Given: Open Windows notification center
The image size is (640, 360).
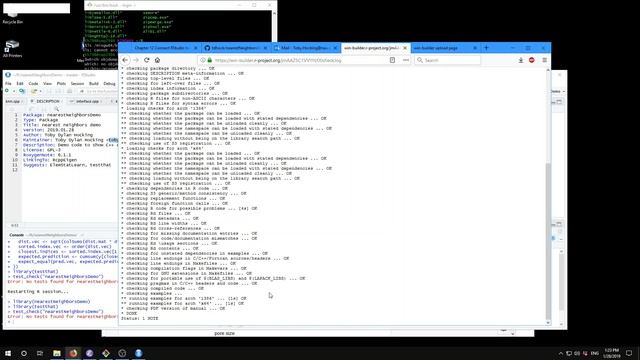Looking at the screenshot, I should [x=629, y=353].
